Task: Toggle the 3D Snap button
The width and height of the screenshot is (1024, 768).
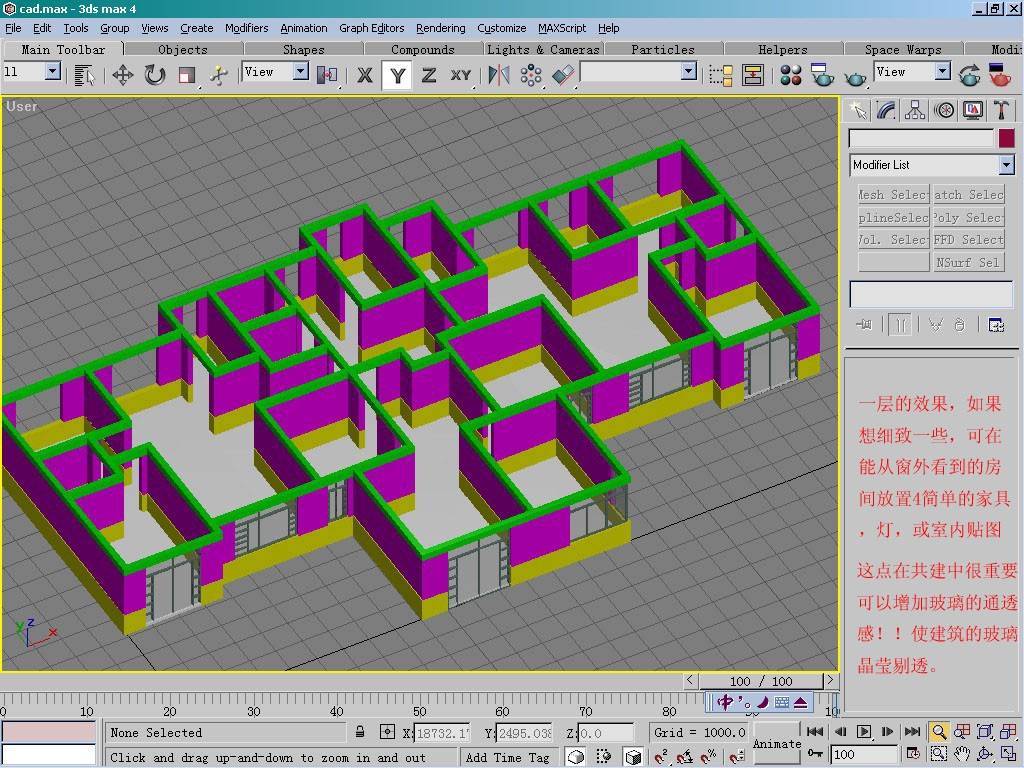Action: (x=661, y=757)
